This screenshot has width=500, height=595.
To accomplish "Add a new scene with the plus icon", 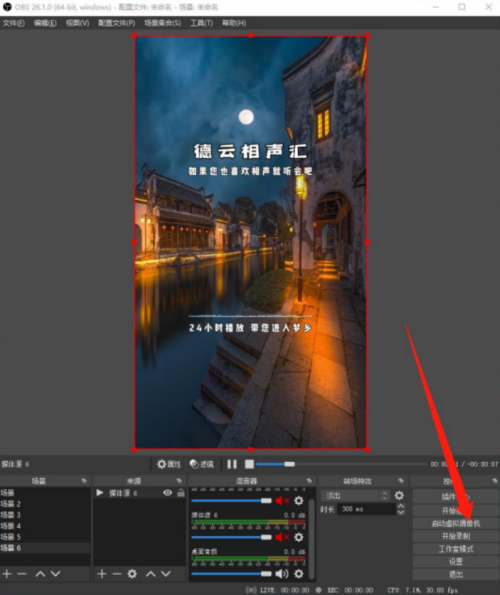I will (x=6, y=573).
